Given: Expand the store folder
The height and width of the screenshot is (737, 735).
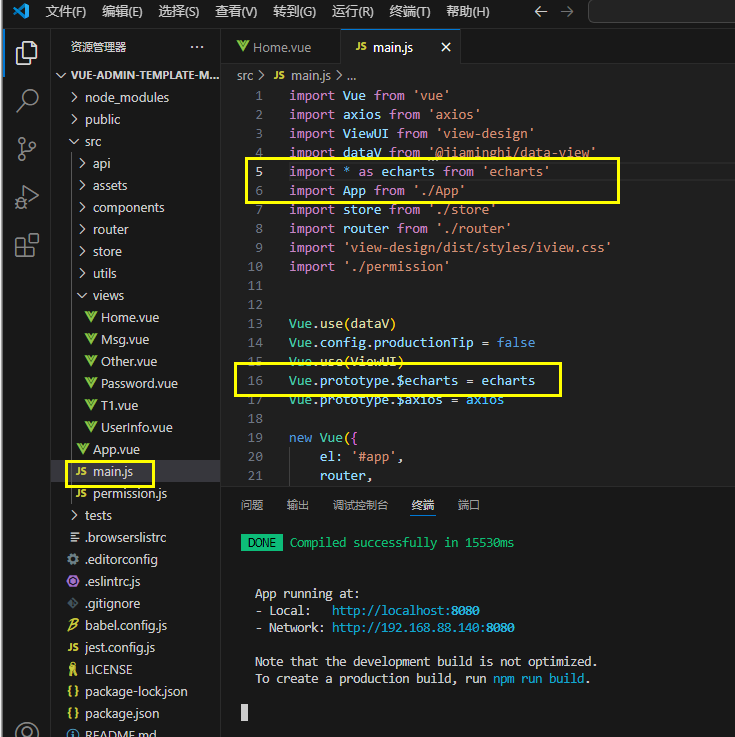Looking at the screenshot, I should pyautogui.click(x=136, y=251).
